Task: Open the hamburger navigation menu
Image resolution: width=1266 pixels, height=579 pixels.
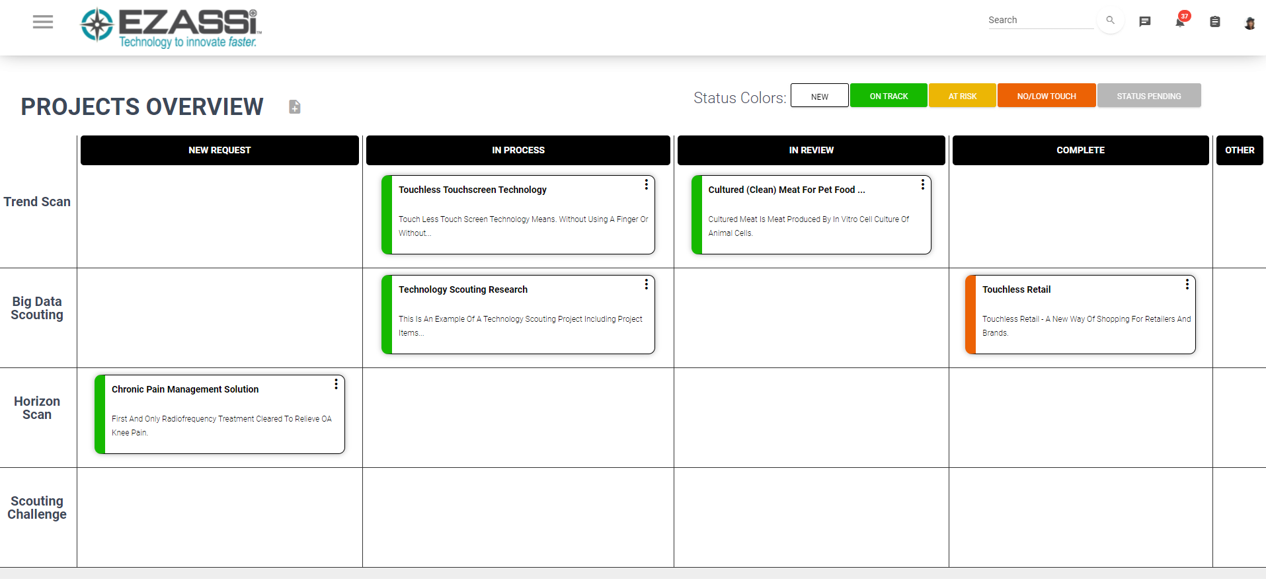Action: (x=43, y=22)
